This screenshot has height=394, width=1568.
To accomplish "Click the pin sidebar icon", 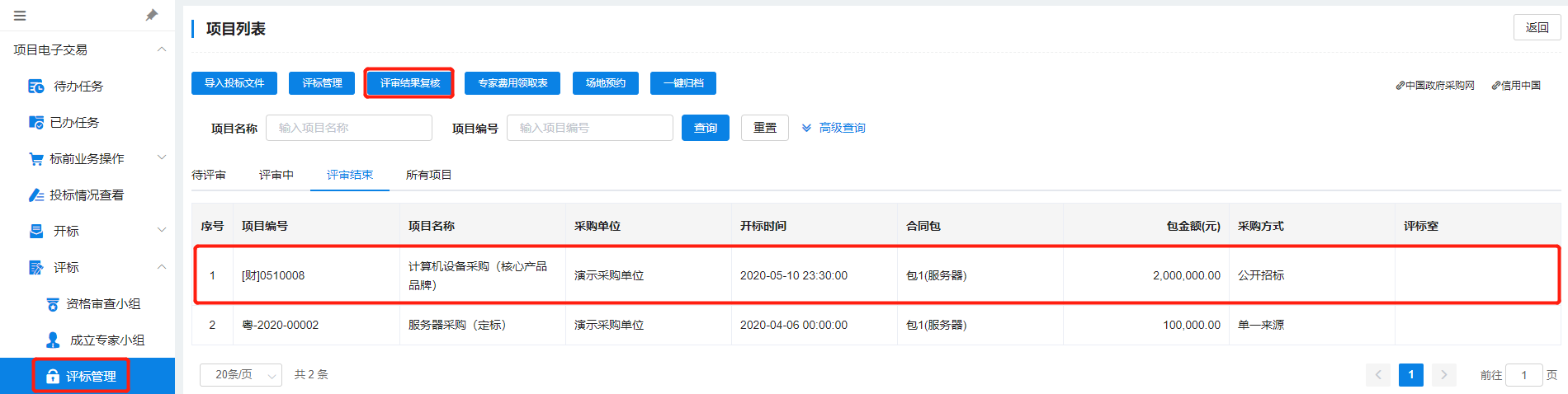I will [x=152, y=15].
